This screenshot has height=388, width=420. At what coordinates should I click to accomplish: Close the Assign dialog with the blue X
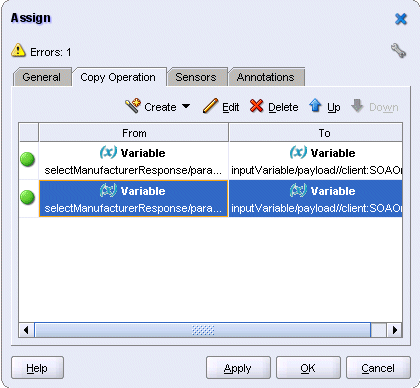coord(401,19)
